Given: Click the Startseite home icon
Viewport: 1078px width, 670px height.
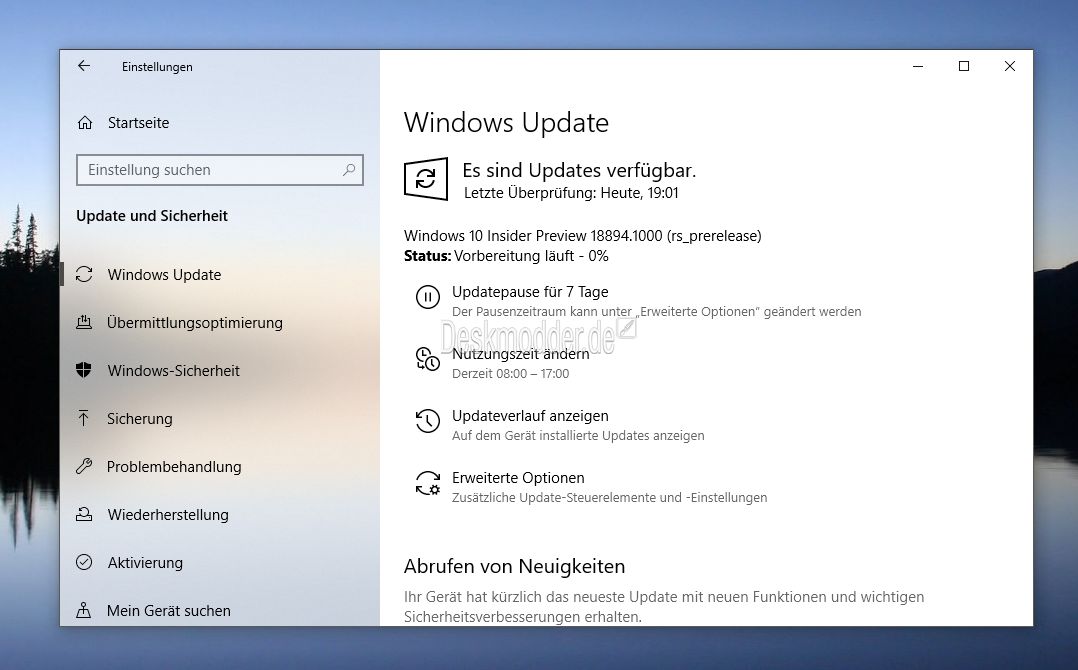Looking at the screenshot, I should pyautogui.click(x=85, y=123).
